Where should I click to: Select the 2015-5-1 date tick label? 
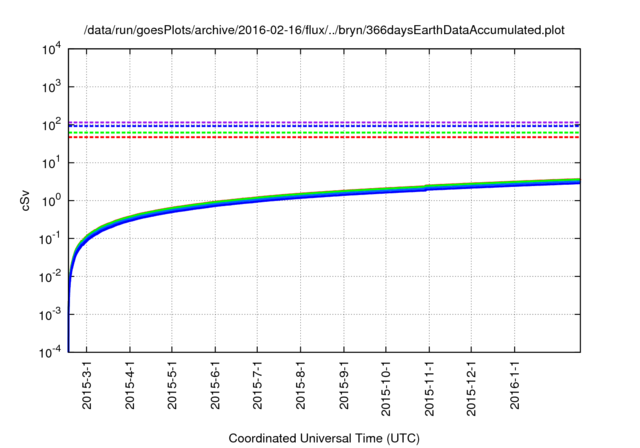pos(172,385)
